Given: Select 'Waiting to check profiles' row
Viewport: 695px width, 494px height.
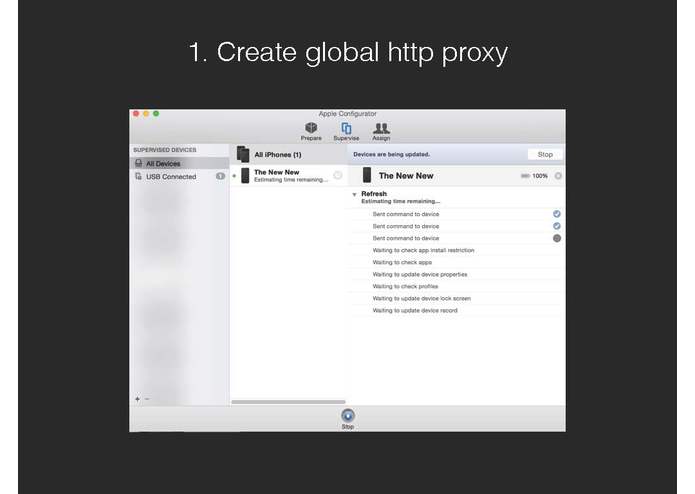Looking at the screenshot, I should [x=457, y=286].
